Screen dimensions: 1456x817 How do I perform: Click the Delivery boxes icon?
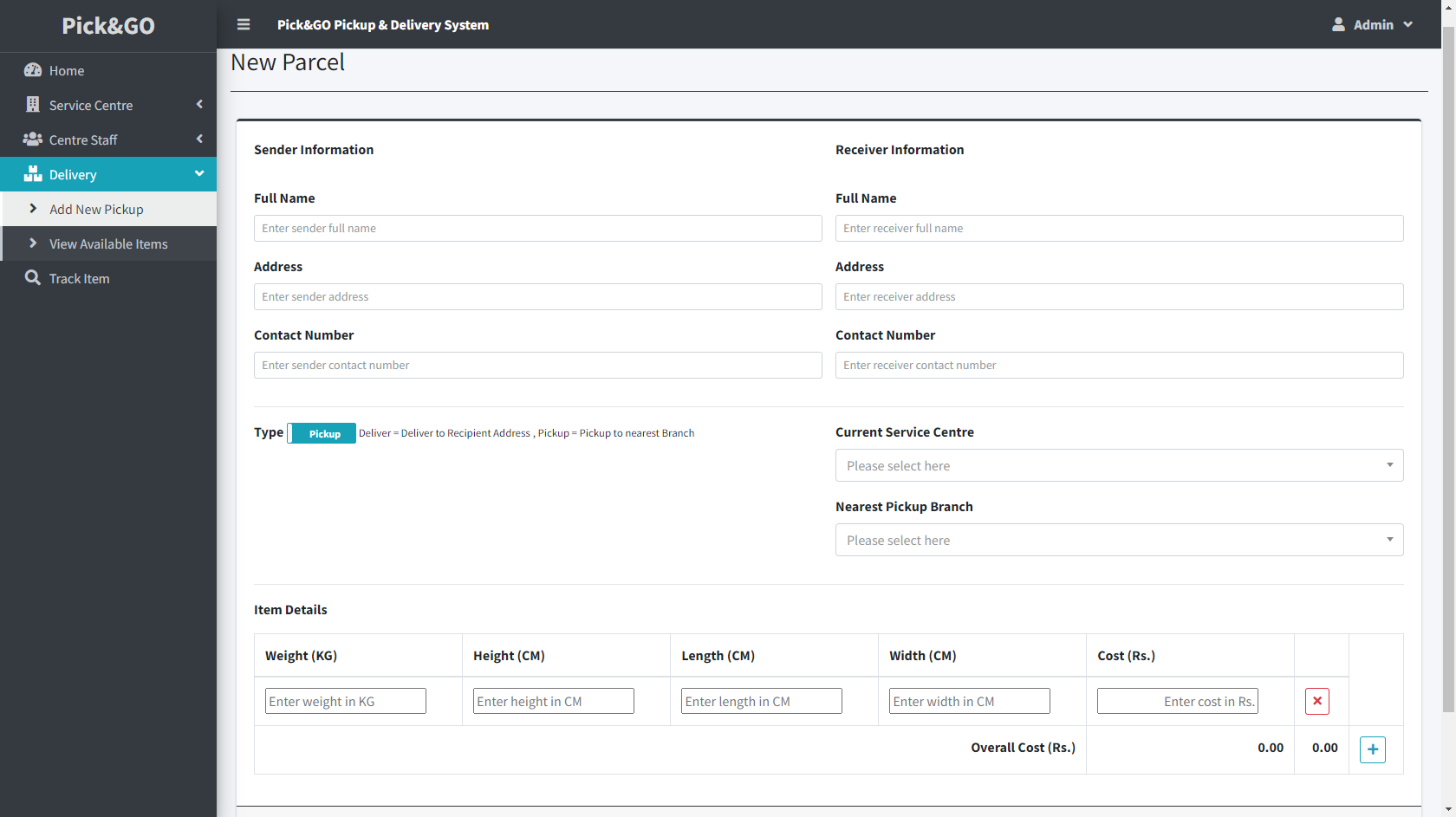pos(33,174)
